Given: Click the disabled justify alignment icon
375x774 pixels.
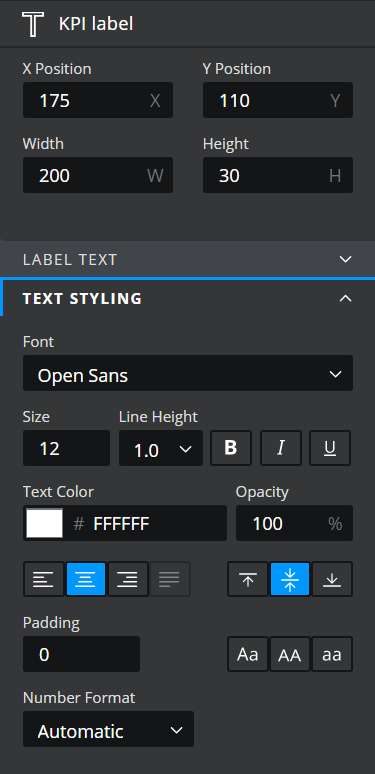Looking at the screenshot, I should click(170, 579).
